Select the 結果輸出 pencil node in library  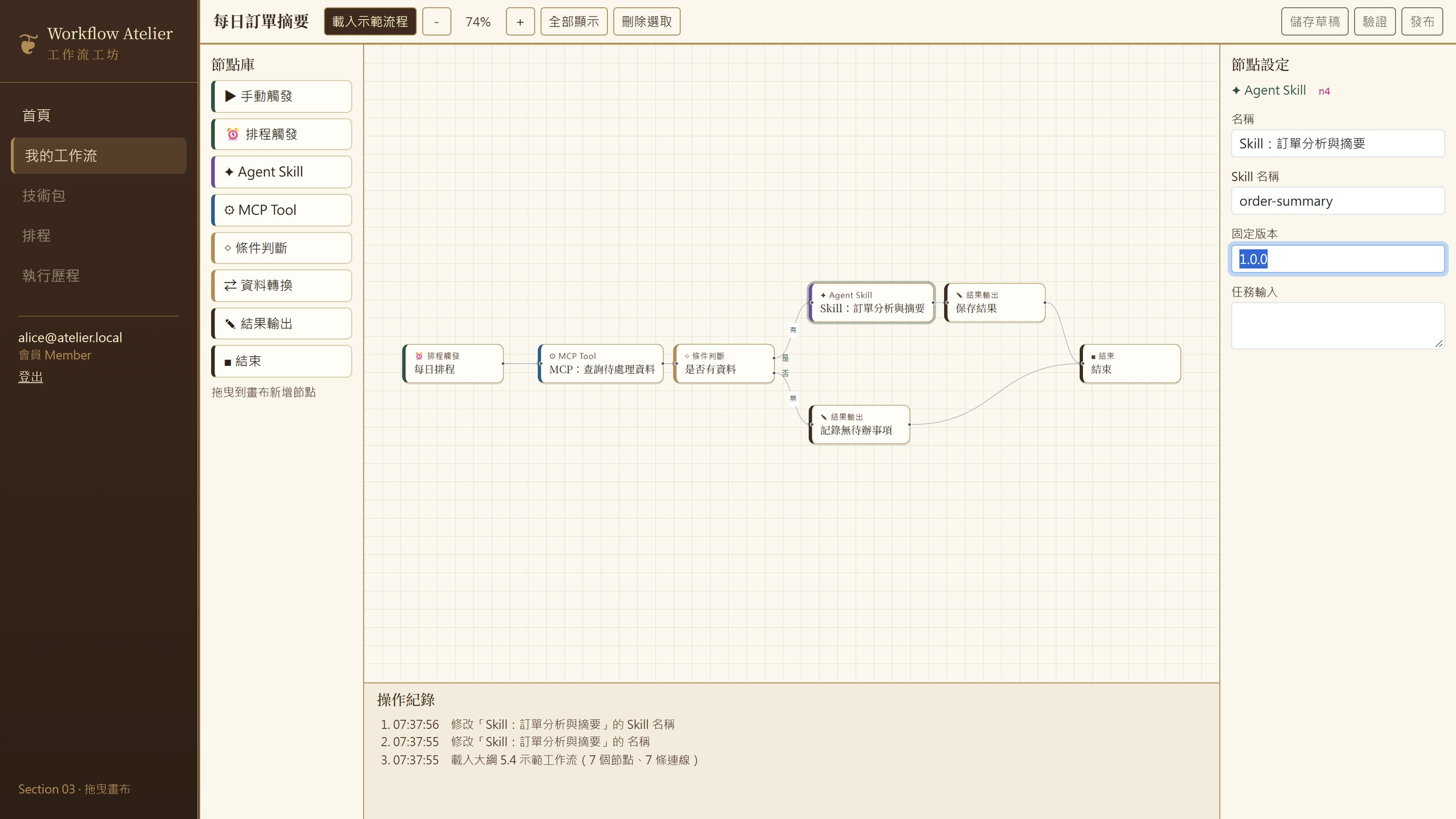tap(281, 324)
